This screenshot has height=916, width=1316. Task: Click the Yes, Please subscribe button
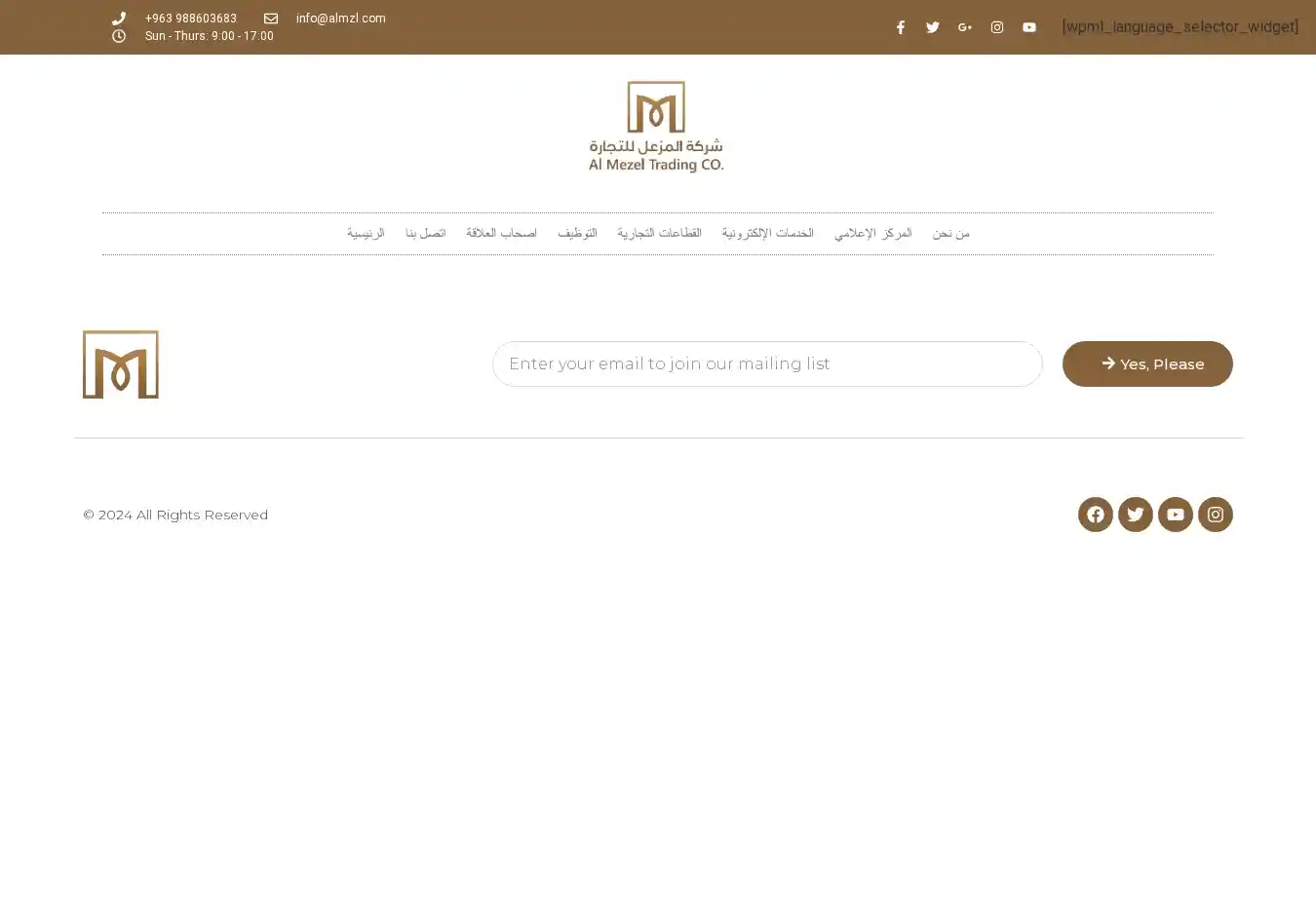click(1147, 363)
